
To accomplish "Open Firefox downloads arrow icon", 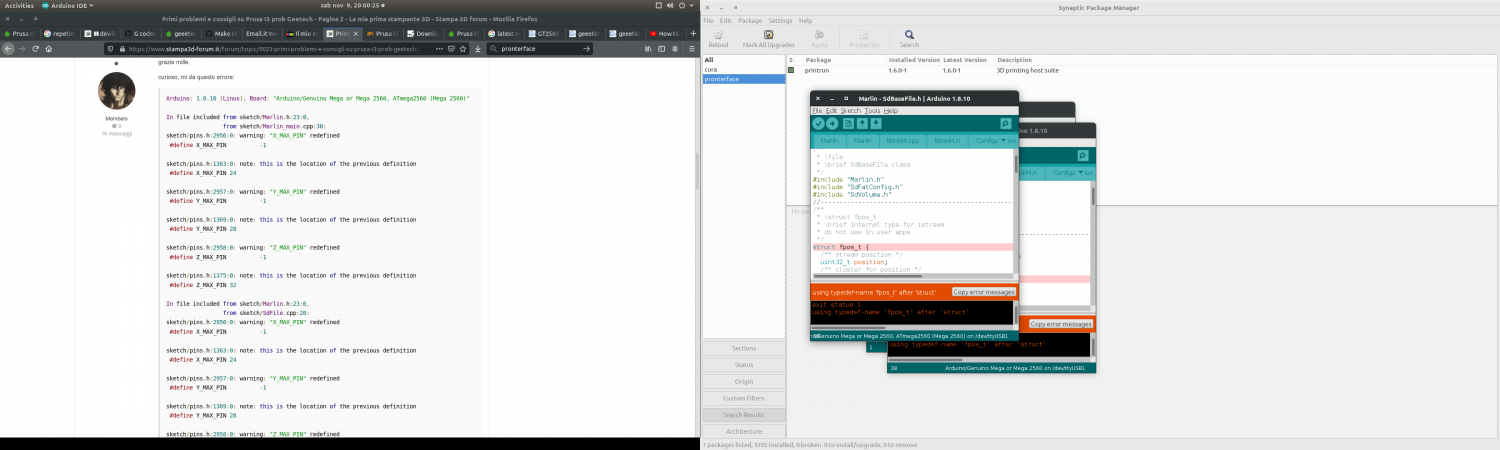I will pos(478,48).
